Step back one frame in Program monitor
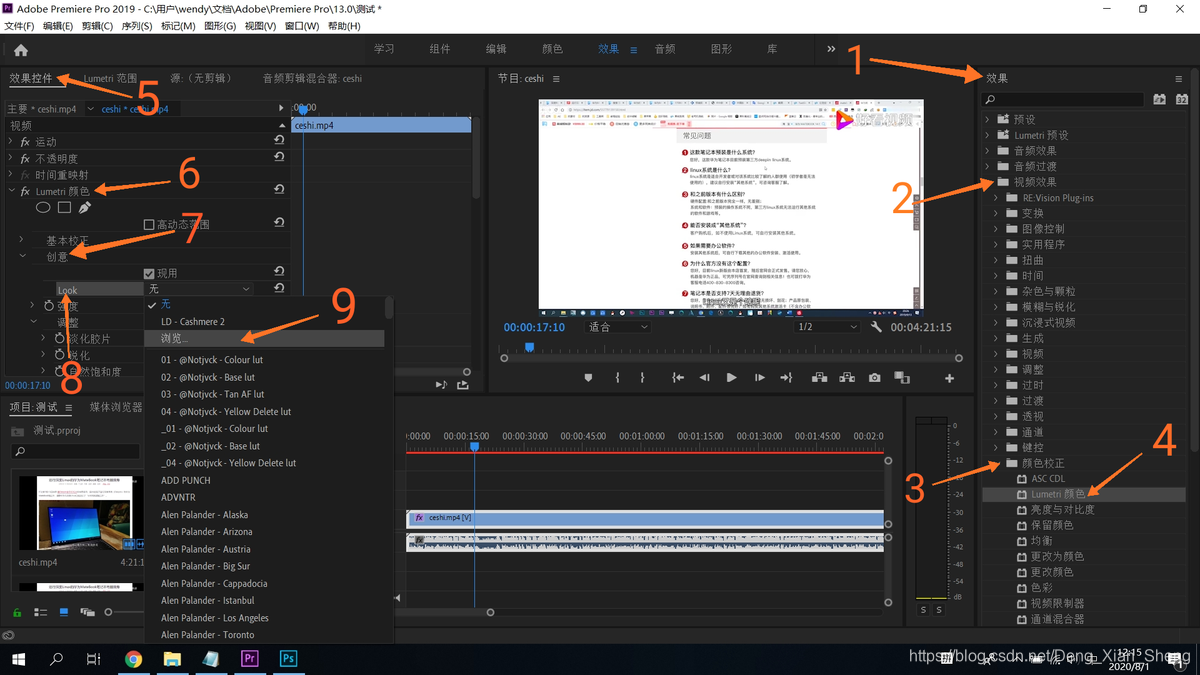Screen dimensions: 1200x675 [705, 378]
